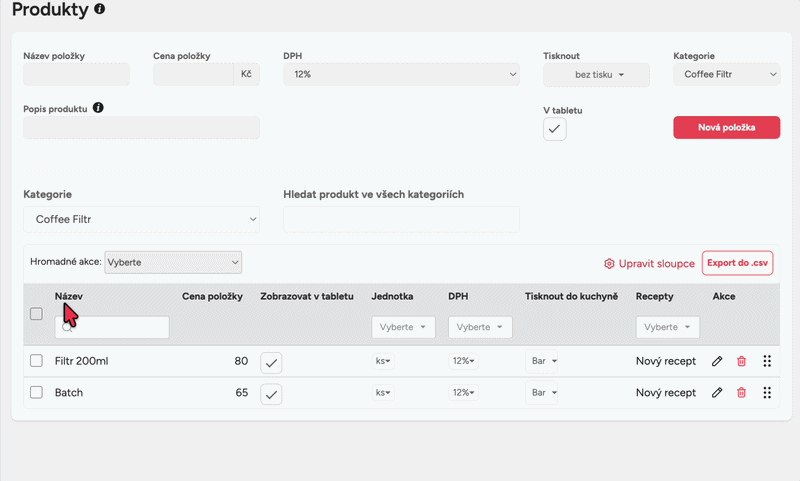Click the info icon next to Produkty
This screenshot has height=481, width=800.
98,9
